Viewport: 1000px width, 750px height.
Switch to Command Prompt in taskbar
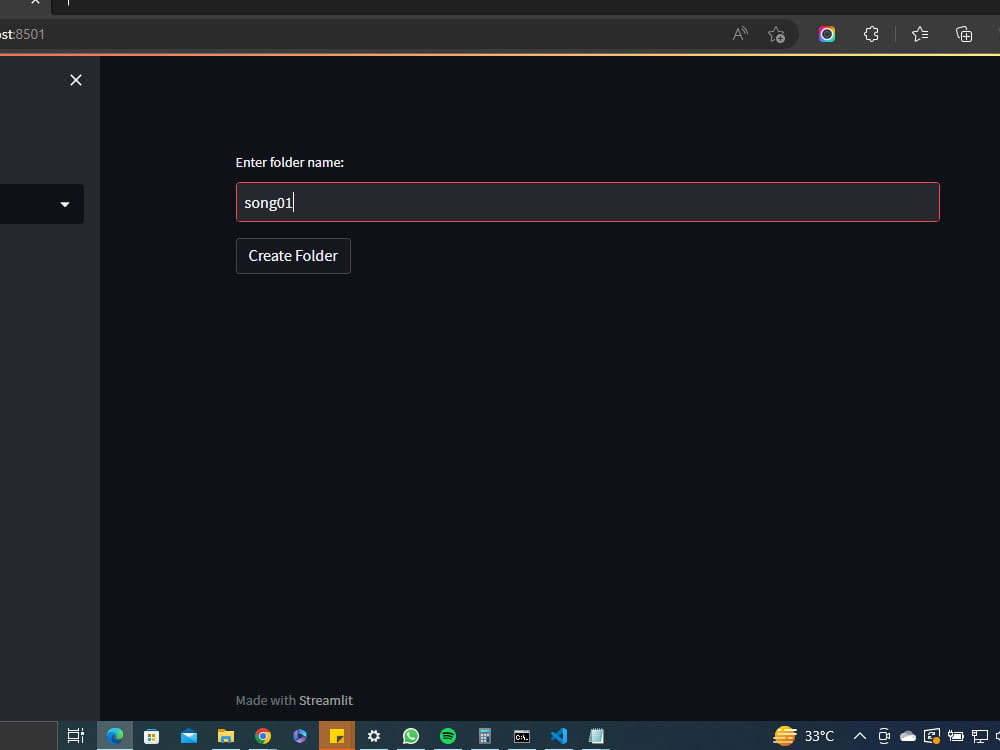522,737
